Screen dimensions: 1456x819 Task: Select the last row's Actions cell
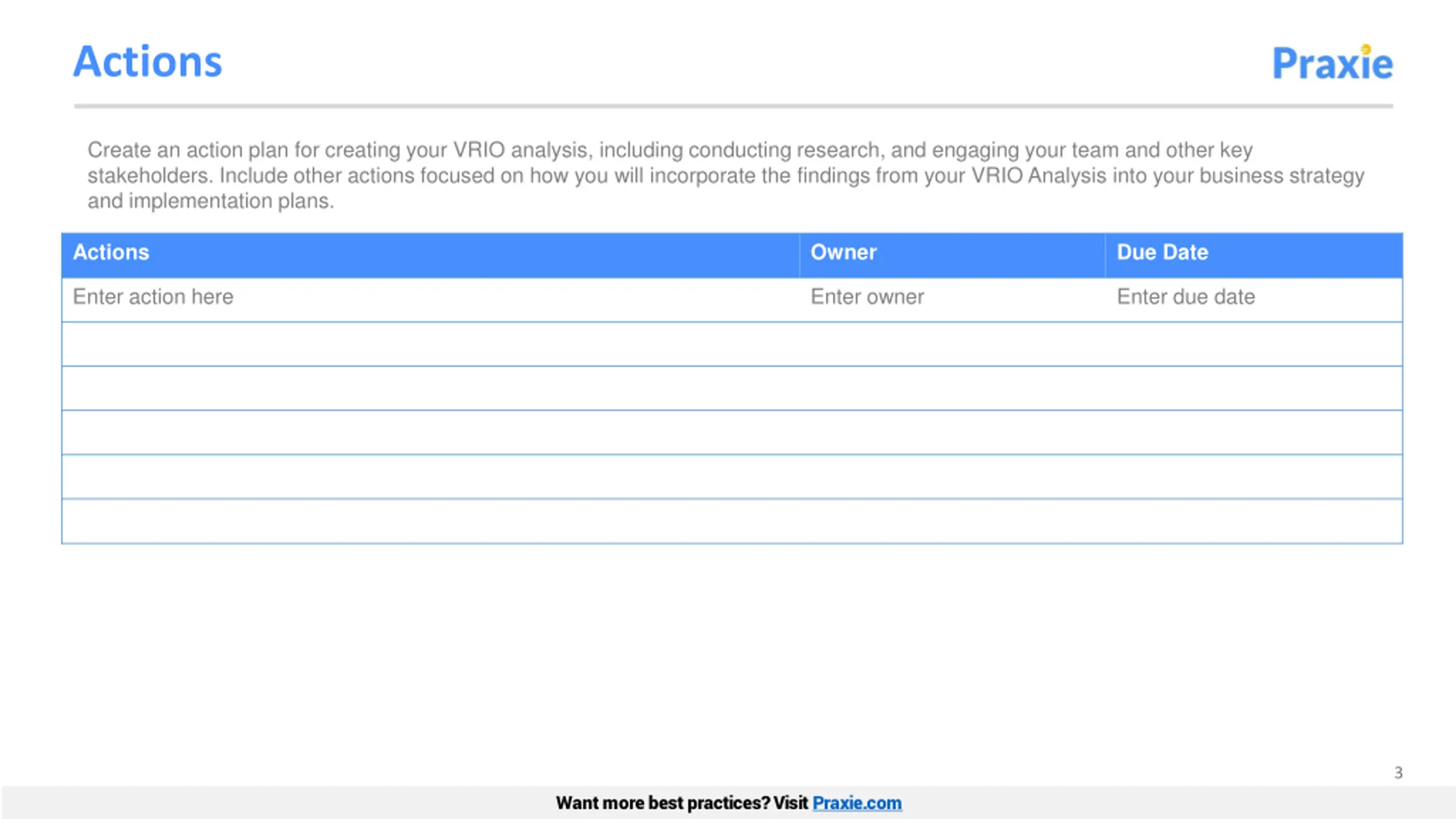[x=430, y=521]
